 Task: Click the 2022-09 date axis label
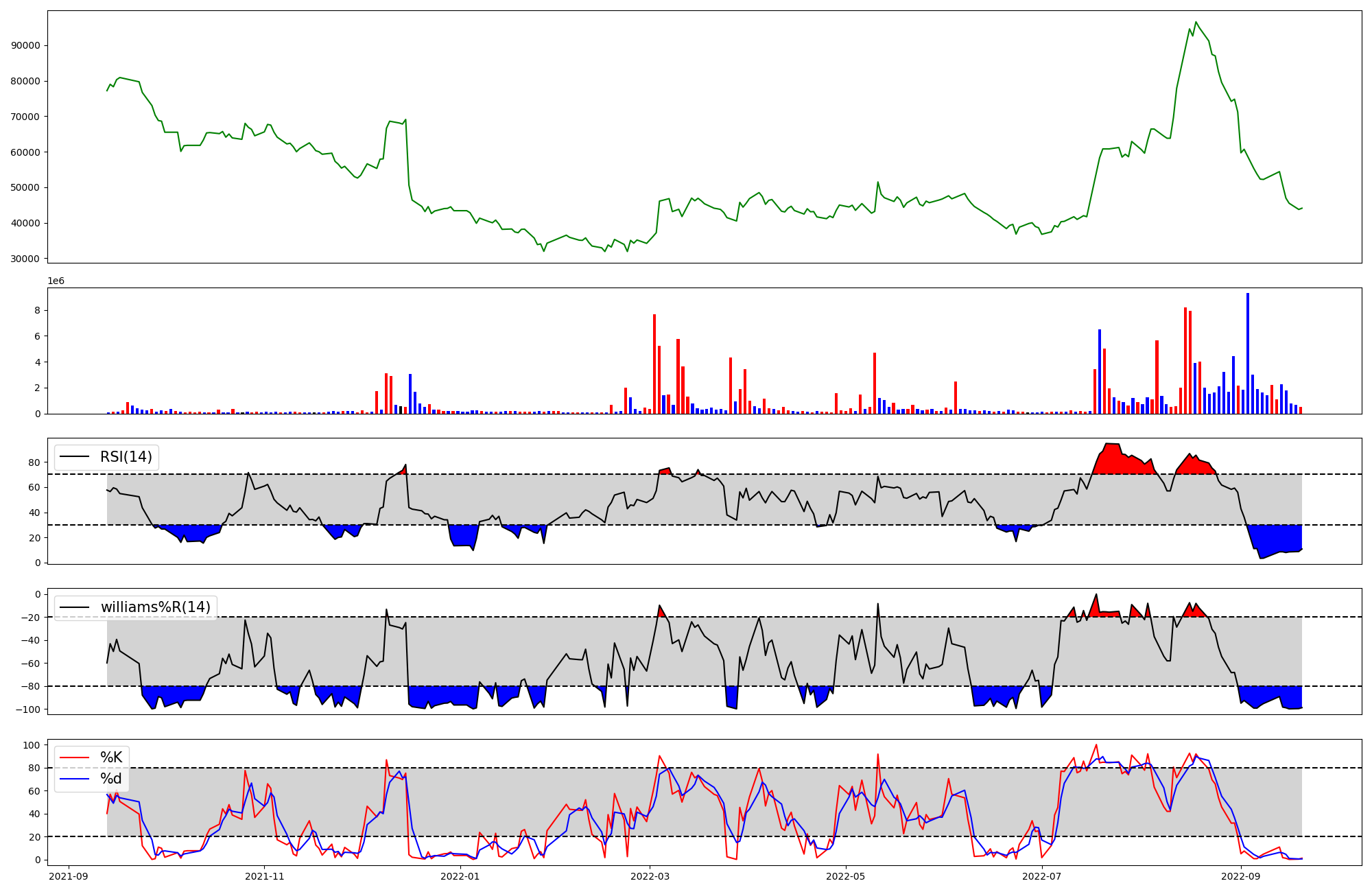click(1241, 876)
